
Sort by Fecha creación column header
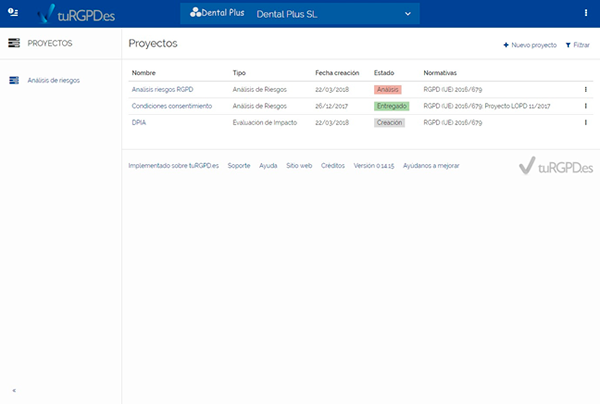[x=337, y=73]
